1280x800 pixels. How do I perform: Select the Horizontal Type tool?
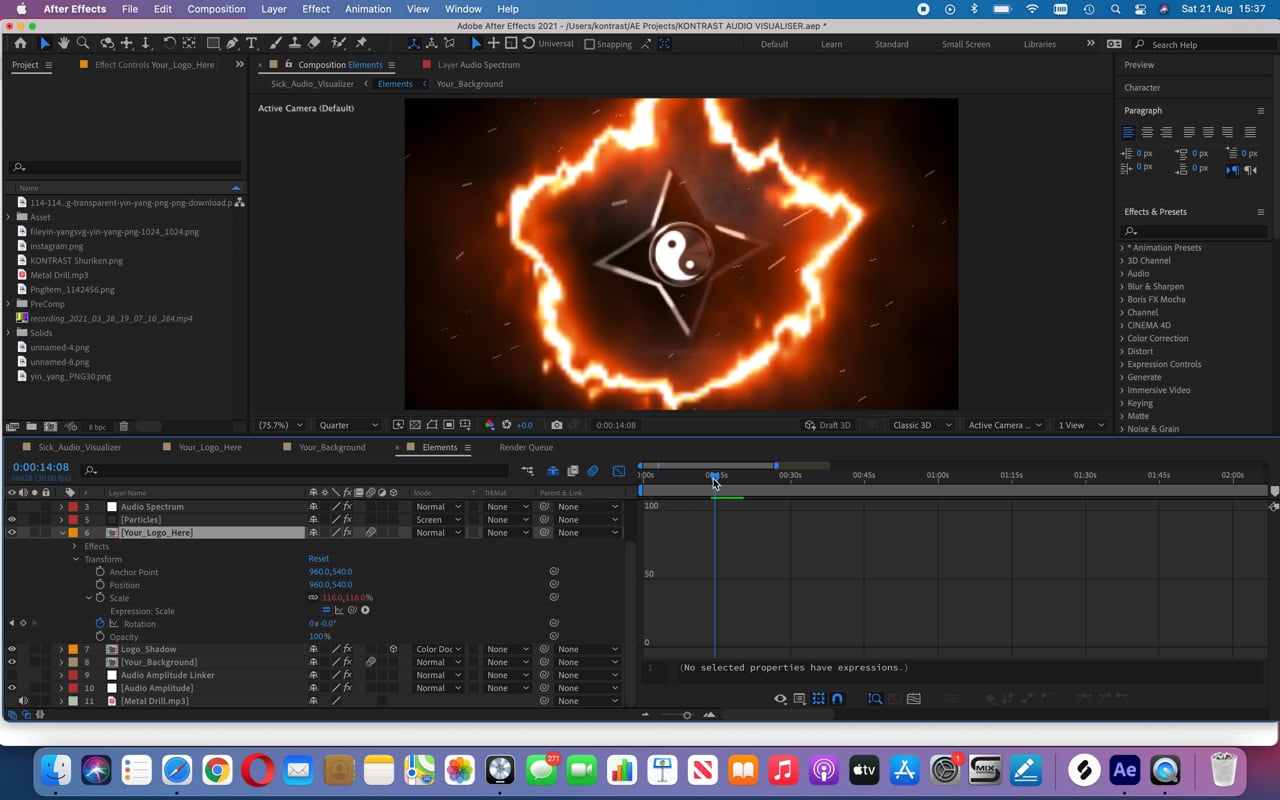[251, 44]
